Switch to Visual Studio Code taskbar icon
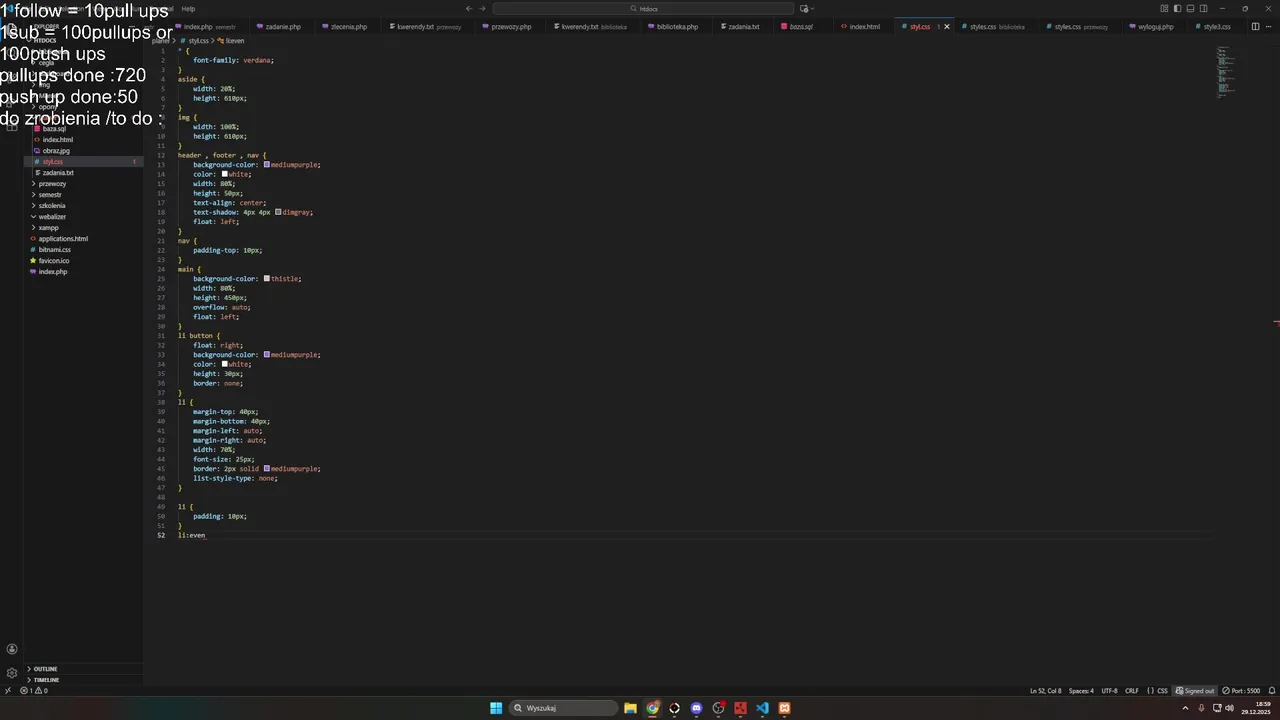This screenshot has width=1280, height=720. 762,708
